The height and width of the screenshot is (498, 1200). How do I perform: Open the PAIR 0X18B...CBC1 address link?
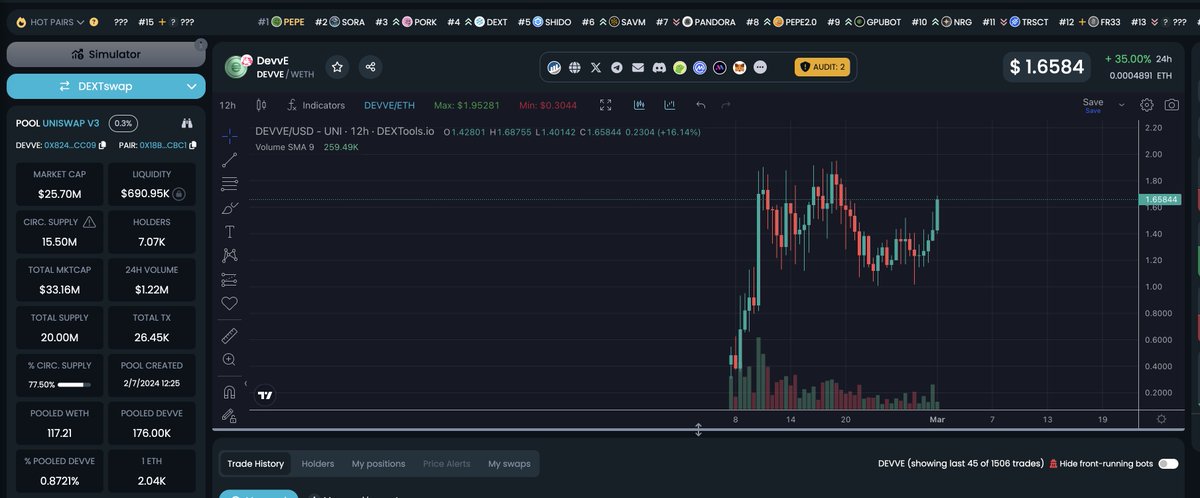pyautogui.click(x=162, y=145)
